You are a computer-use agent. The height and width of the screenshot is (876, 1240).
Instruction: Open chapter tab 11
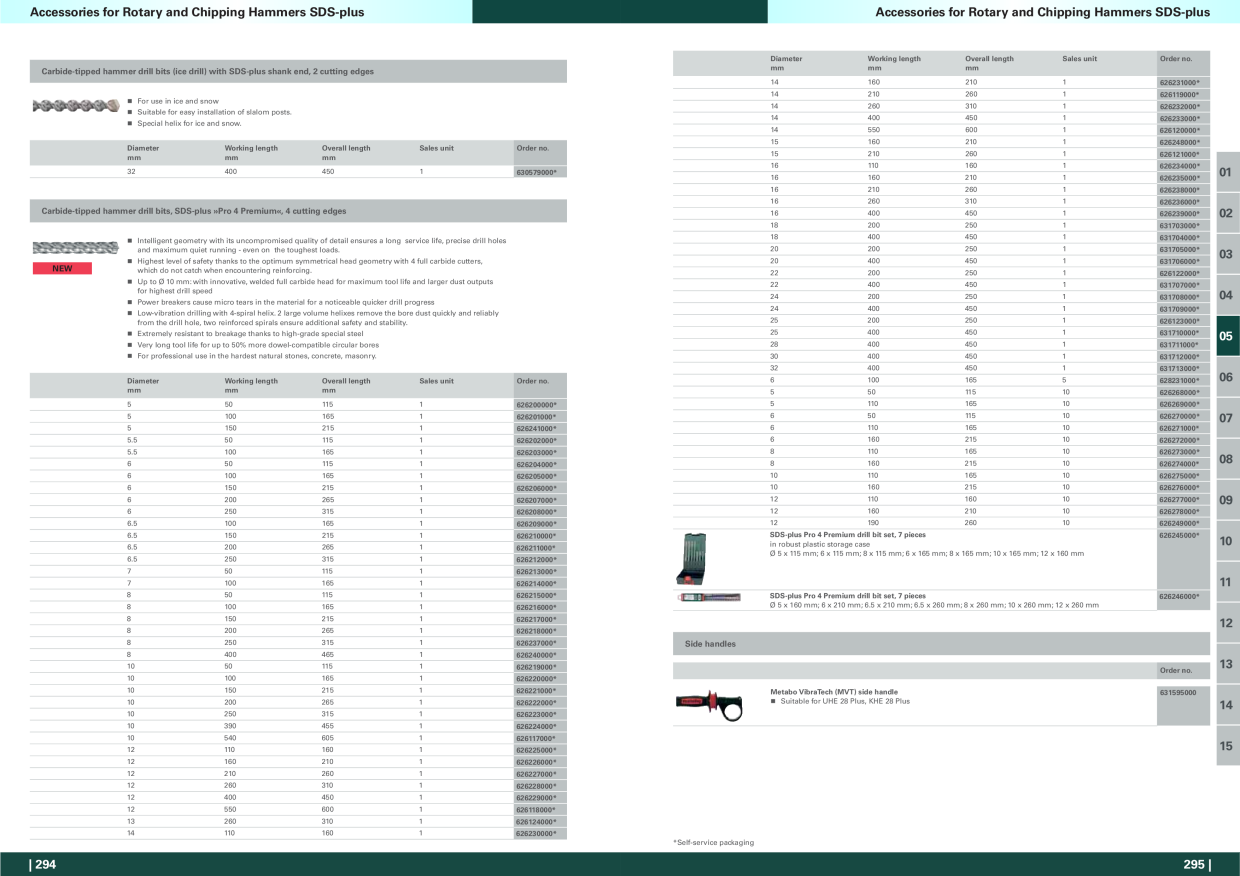[1227, 582]
